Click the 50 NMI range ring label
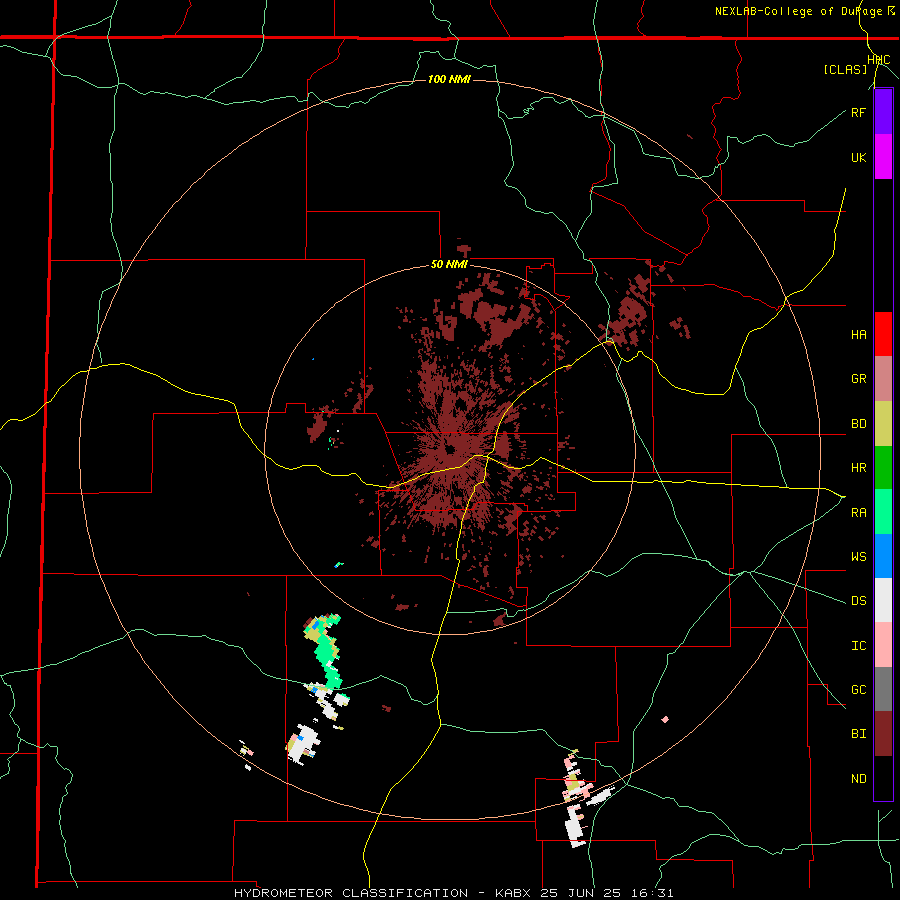Image resolution: width=900 pixels, height=900 pixels. (x=449, y=265)
